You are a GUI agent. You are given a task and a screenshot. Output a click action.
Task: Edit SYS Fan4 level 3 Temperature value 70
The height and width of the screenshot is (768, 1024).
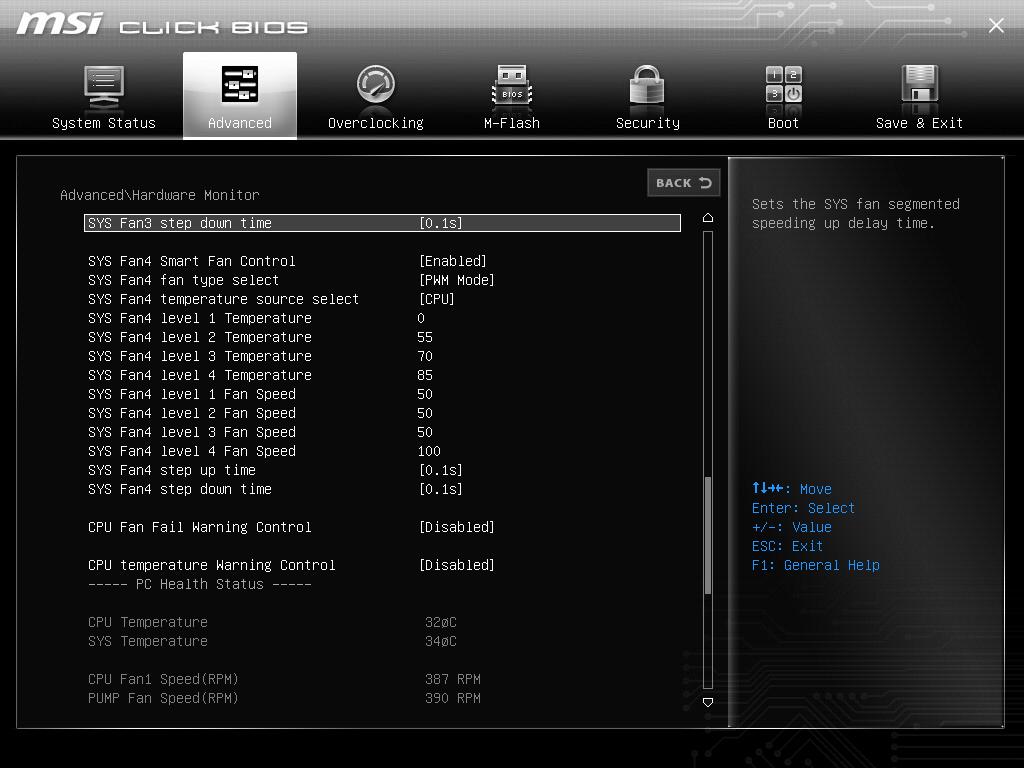tap(424, 356)
